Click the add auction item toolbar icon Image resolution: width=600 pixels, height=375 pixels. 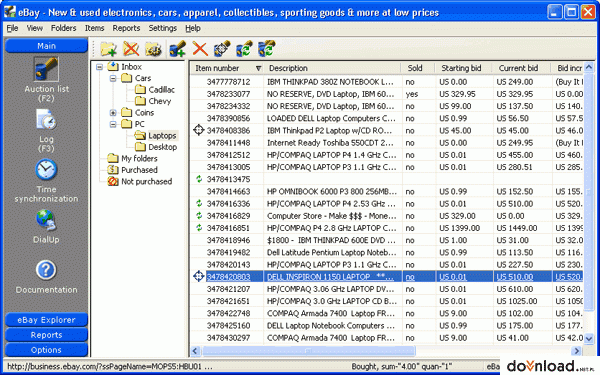click(178, 49)
